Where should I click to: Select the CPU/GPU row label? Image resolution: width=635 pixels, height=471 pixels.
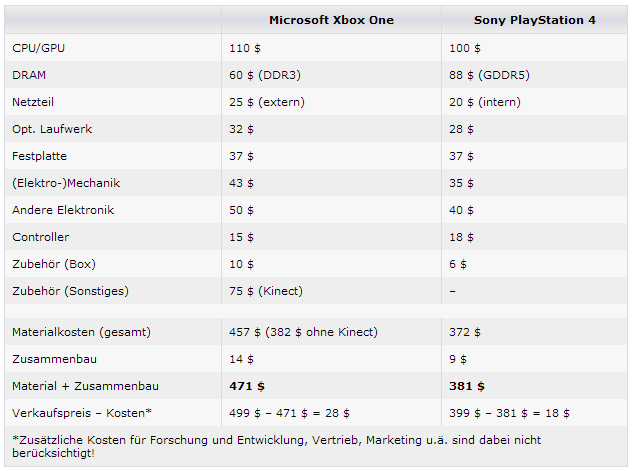[x=38, y=48]
